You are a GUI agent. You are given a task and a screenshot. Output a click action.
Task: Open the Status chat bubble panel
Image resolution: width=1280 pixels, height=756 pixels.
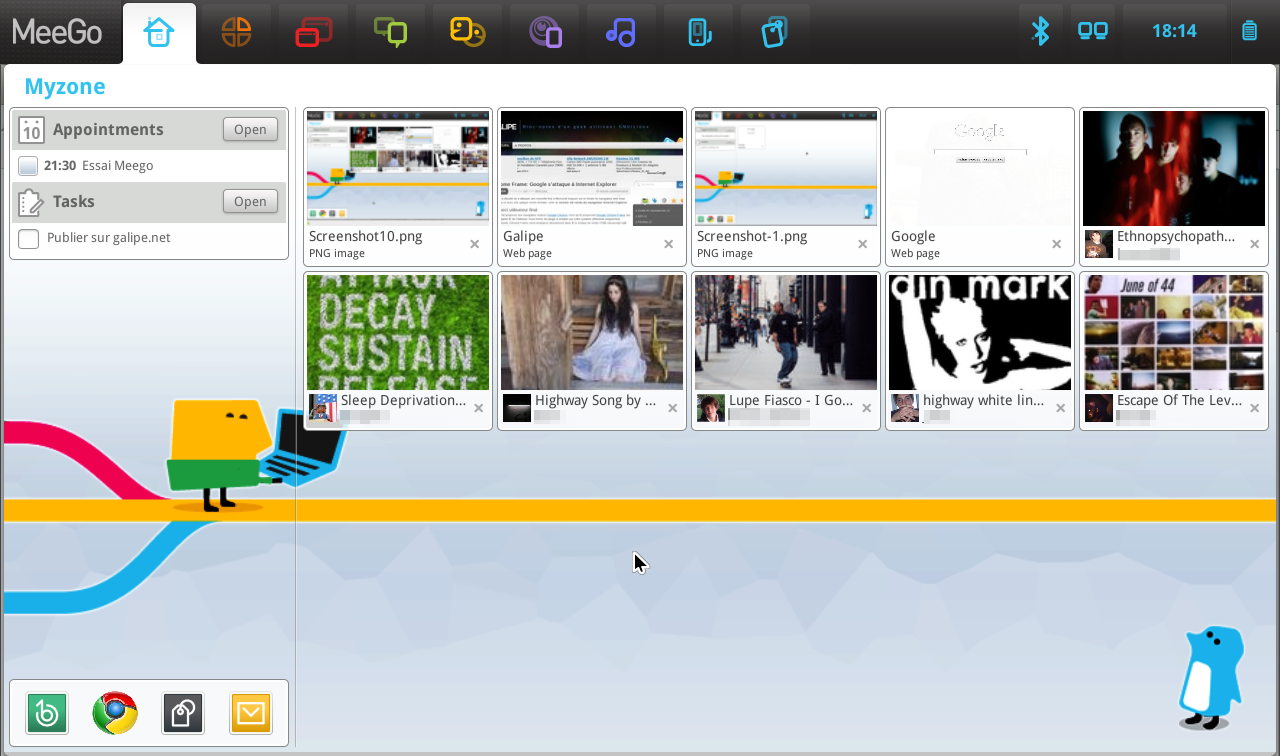point(390,32)
